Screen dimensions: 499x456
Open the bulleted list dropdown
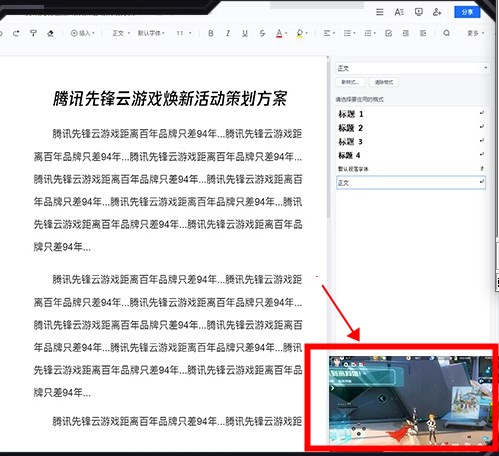[x=349, y=33]
